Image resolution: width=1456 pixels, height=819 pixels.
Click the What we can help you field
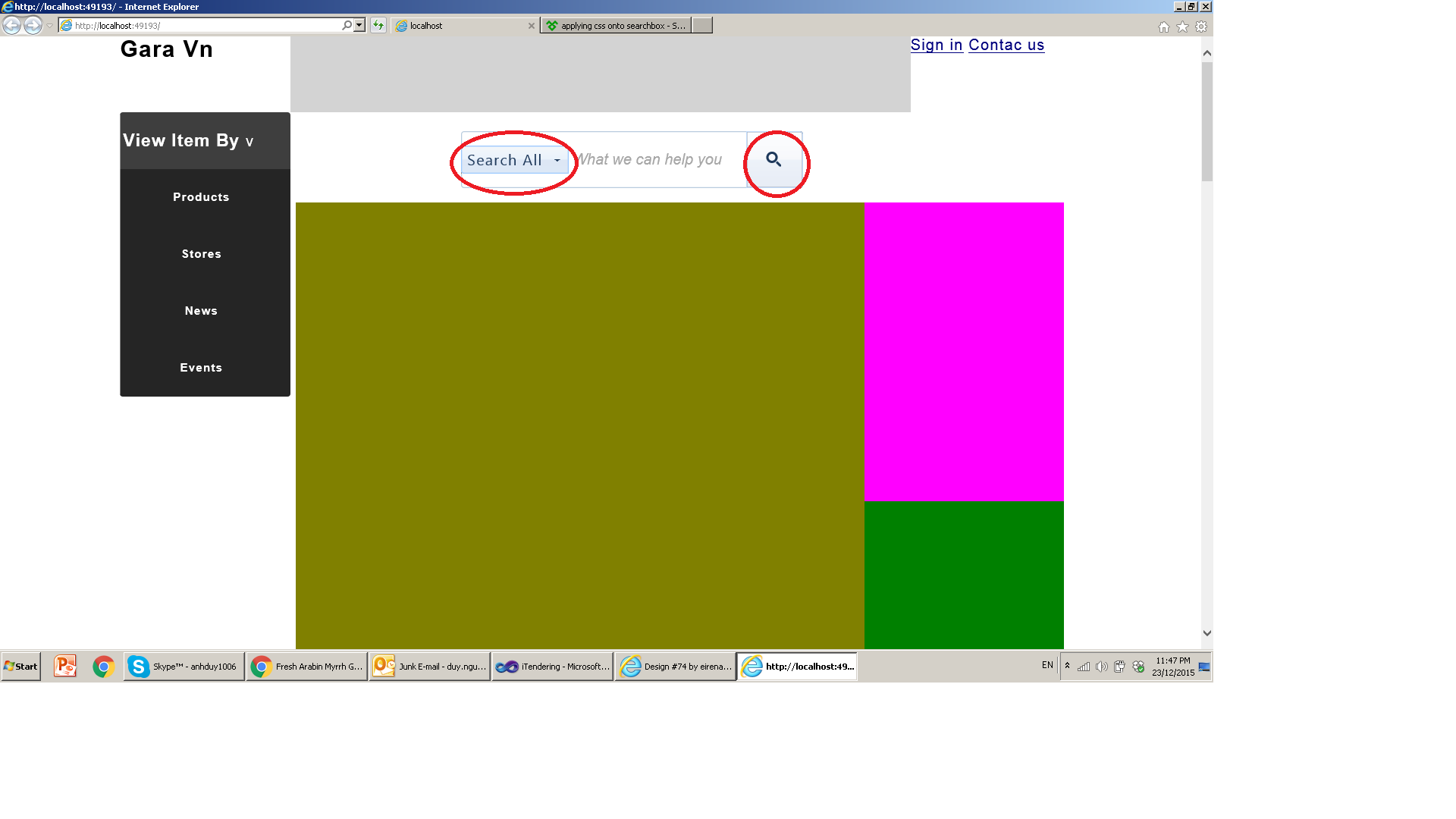point(656,160)
